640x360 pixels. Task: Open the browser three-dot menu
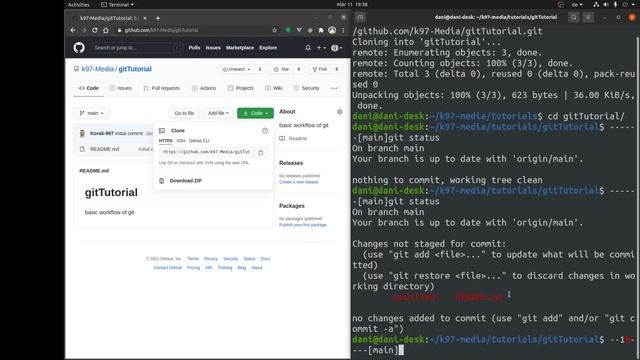343,30
